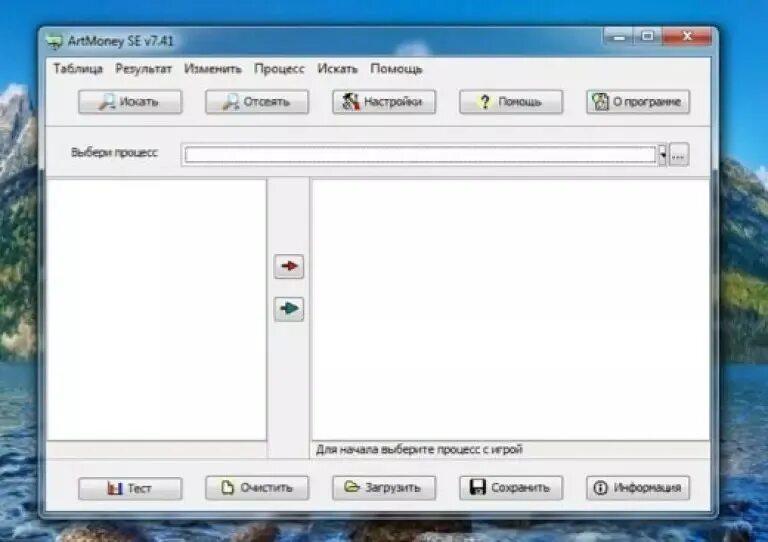Click the Очистить clear button
This screenshot has height=542, width=768.
click(257, 488)
